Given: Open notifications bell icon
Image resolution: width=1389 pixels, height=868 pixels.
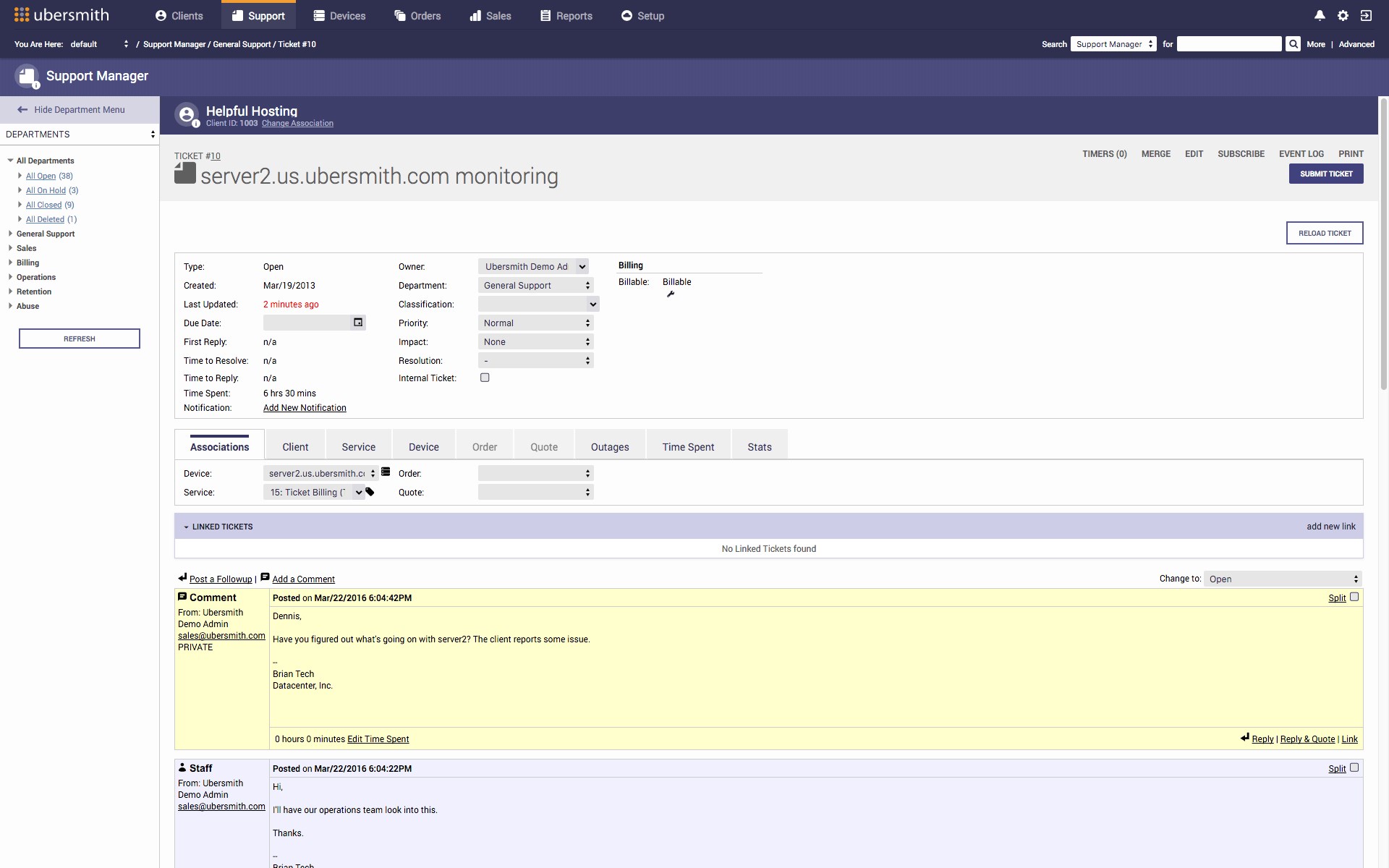Looking at the screenshot, I should [x=1320, y=15].
